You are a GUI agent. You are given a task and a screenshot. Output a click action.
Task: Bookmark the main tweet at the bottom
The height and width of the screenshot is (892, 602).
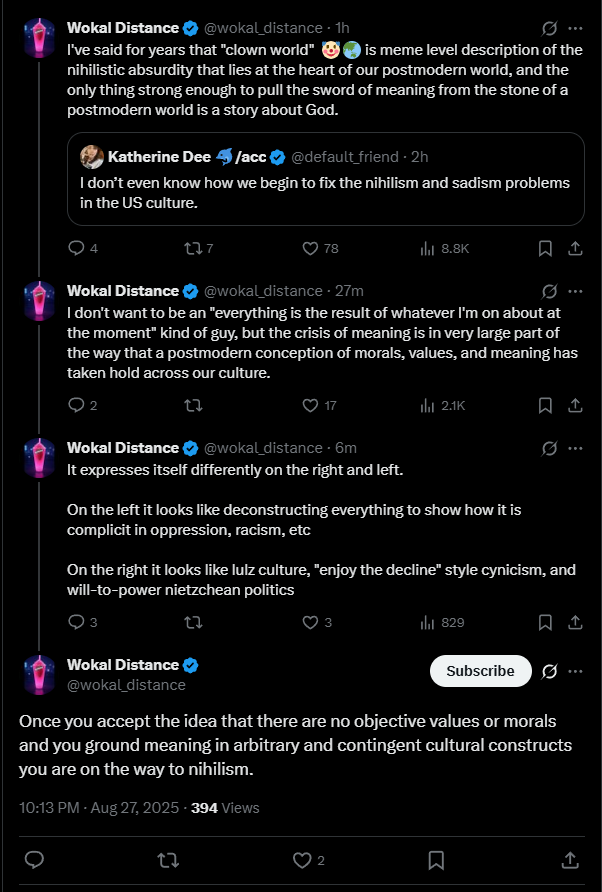(x=436, y=859)
